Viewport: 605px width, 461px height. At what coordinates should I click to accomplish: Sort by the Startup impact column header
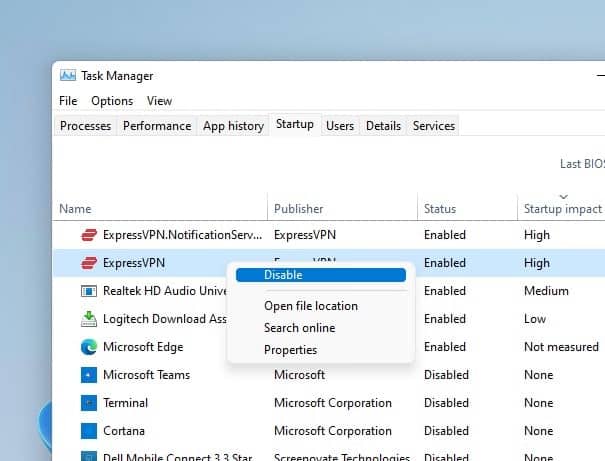tap(562, 209)
